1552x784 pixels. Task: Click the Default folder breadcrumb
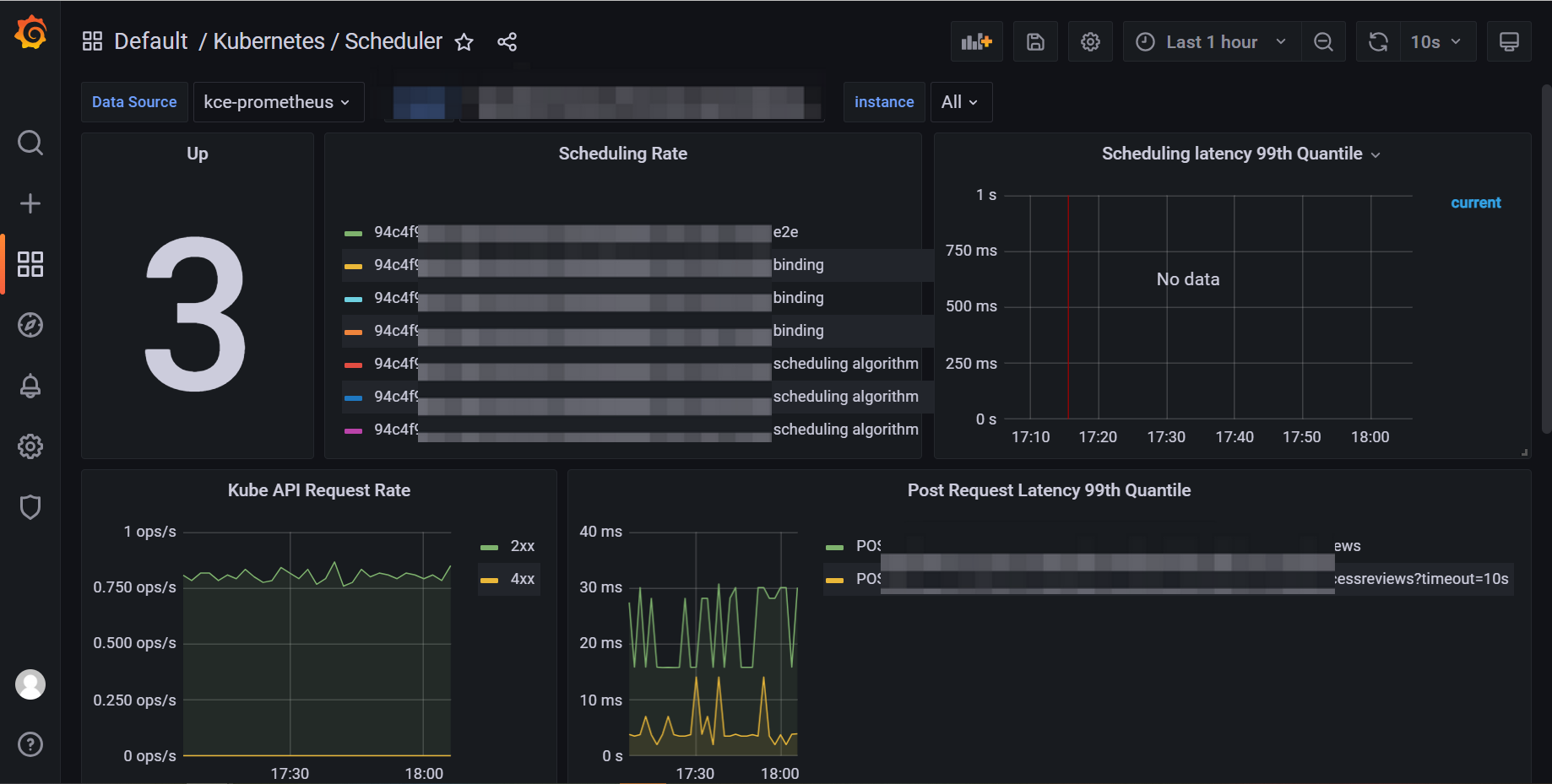pyautogui.click(x=150, y=41)
